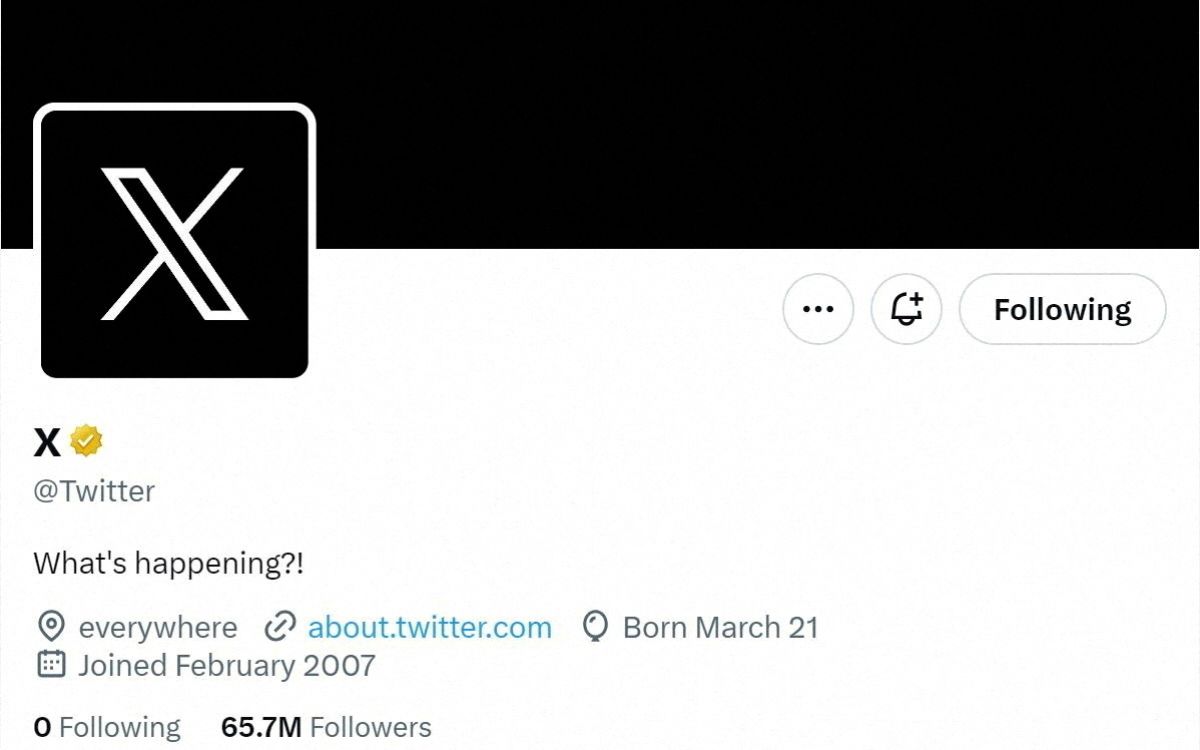
Task: Open about.twitter.com link
Action: coord(430,627)
